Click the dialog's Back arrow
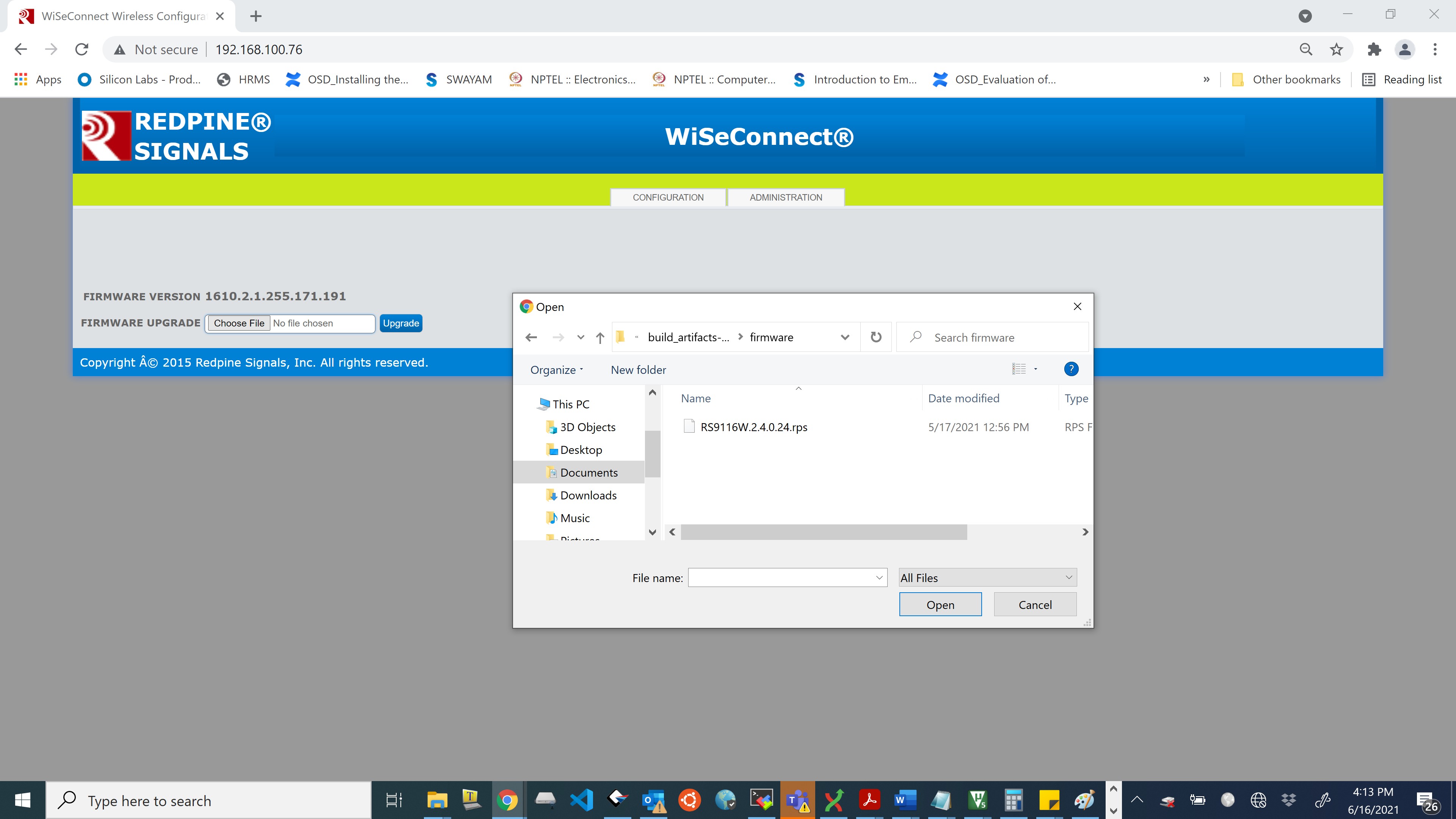Image resolution: width=1456 pixels, height=819 pixels. [531, 337]
